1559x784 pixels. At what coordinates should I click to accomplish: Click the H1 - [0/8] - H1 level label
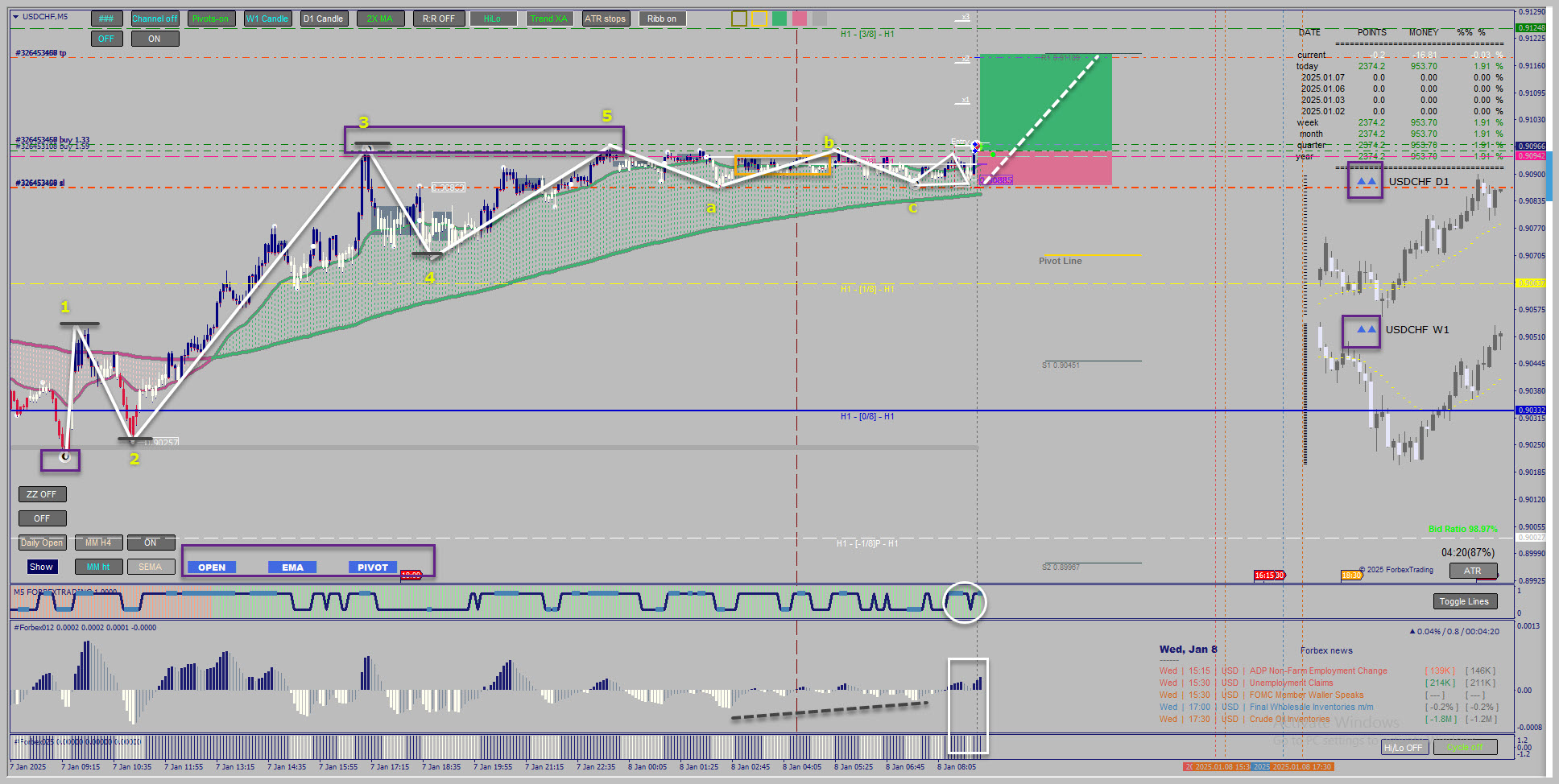[x=867, y=416]
